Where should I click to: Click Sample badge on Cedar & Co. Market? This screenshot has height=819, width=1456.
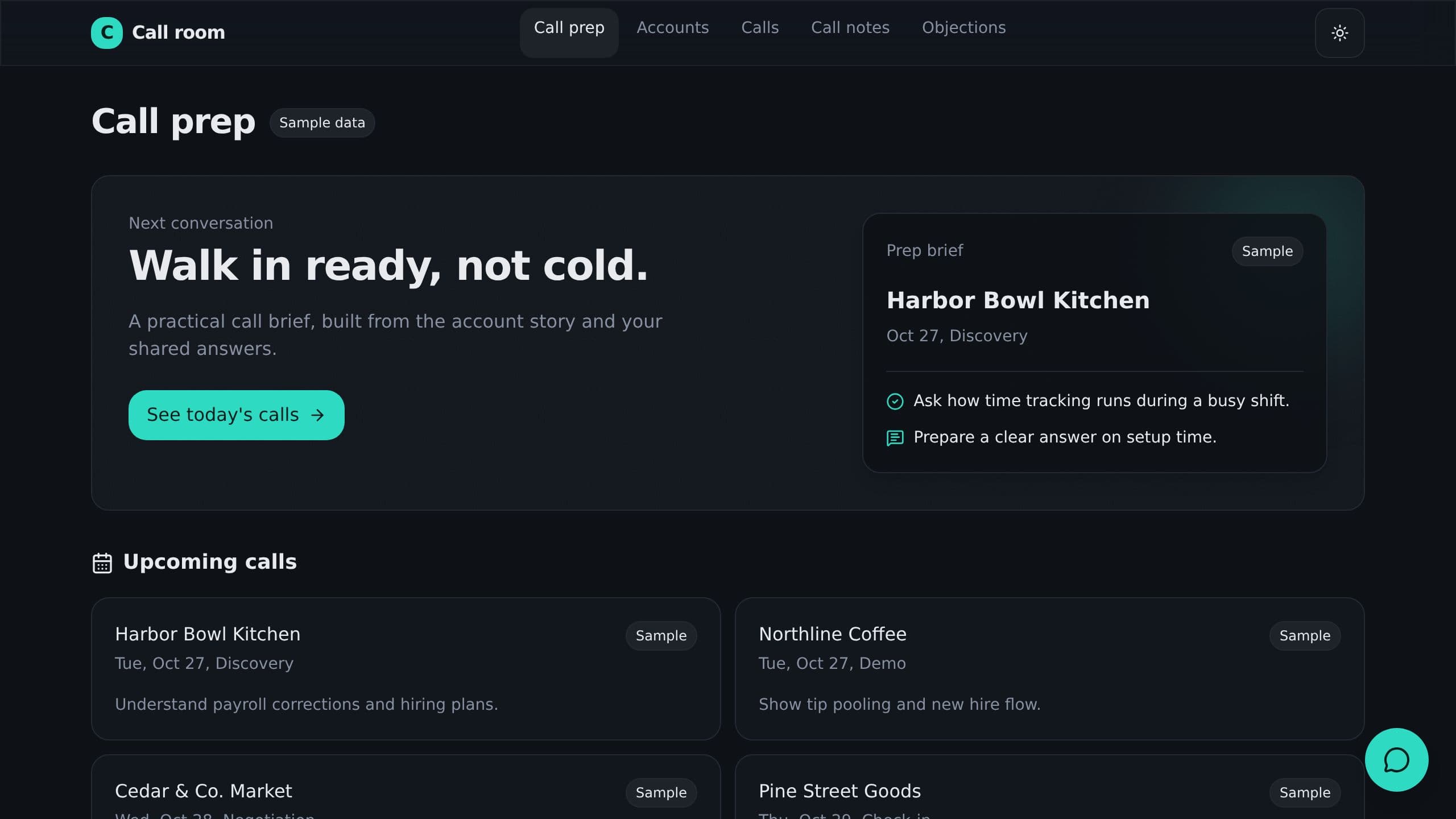(661, 793)
